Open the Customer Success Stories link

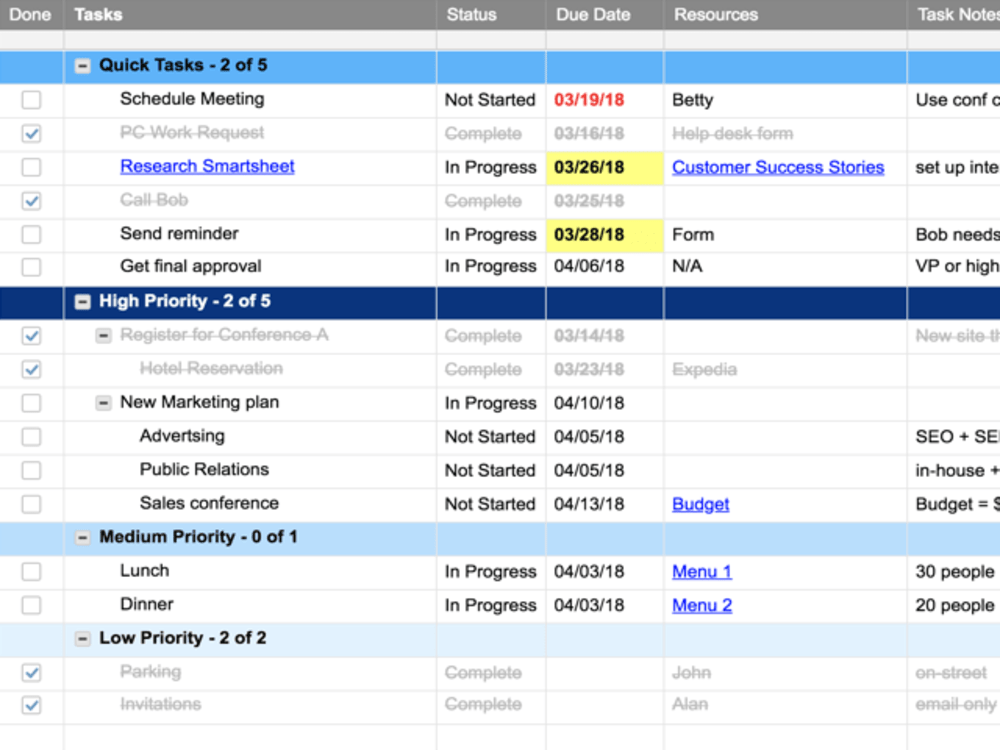pyautogui.click(x=778, y=167)
